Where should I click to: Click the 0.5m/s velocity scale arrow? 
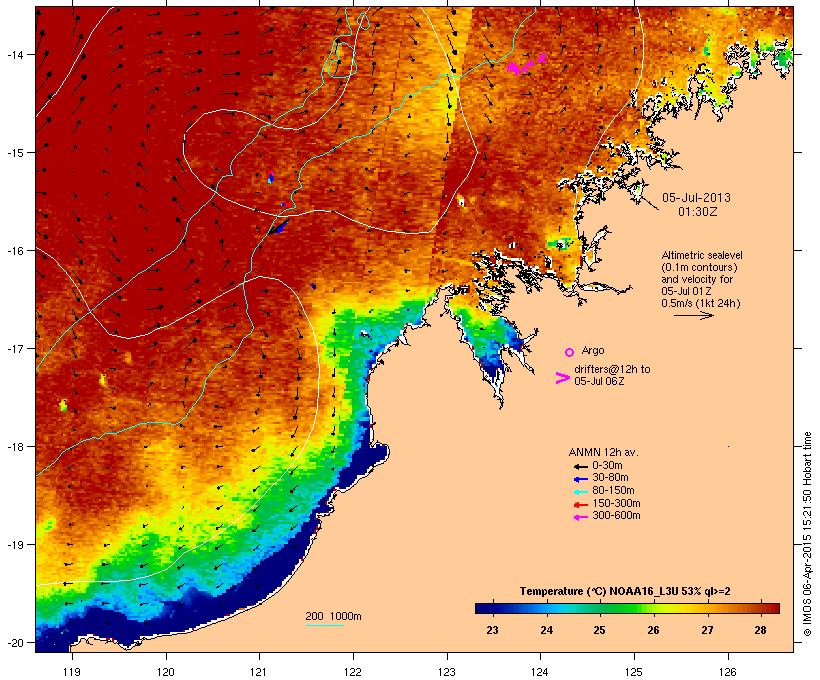(x=693, y=315)
